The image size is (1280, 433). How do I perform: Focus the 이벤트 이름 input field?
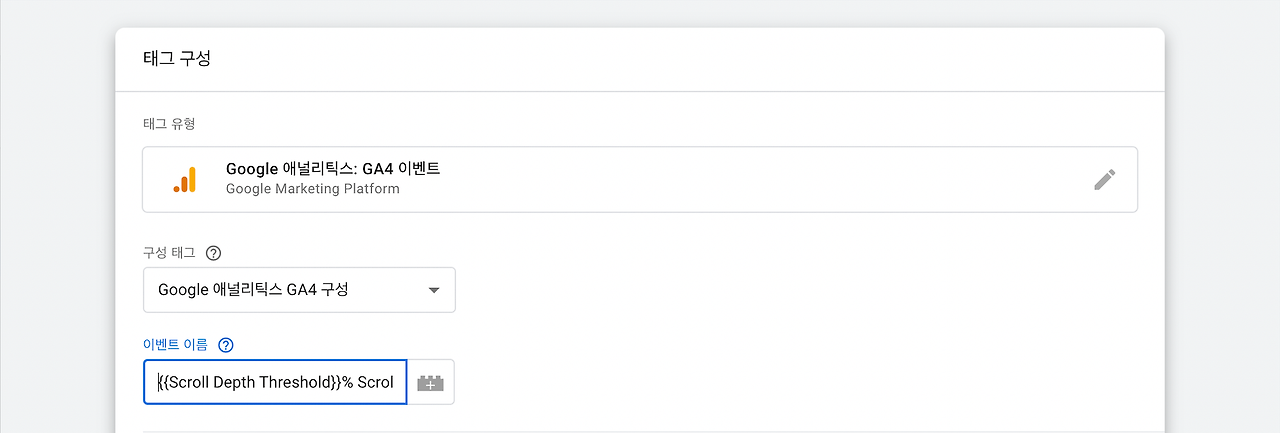tap(275, 383)
